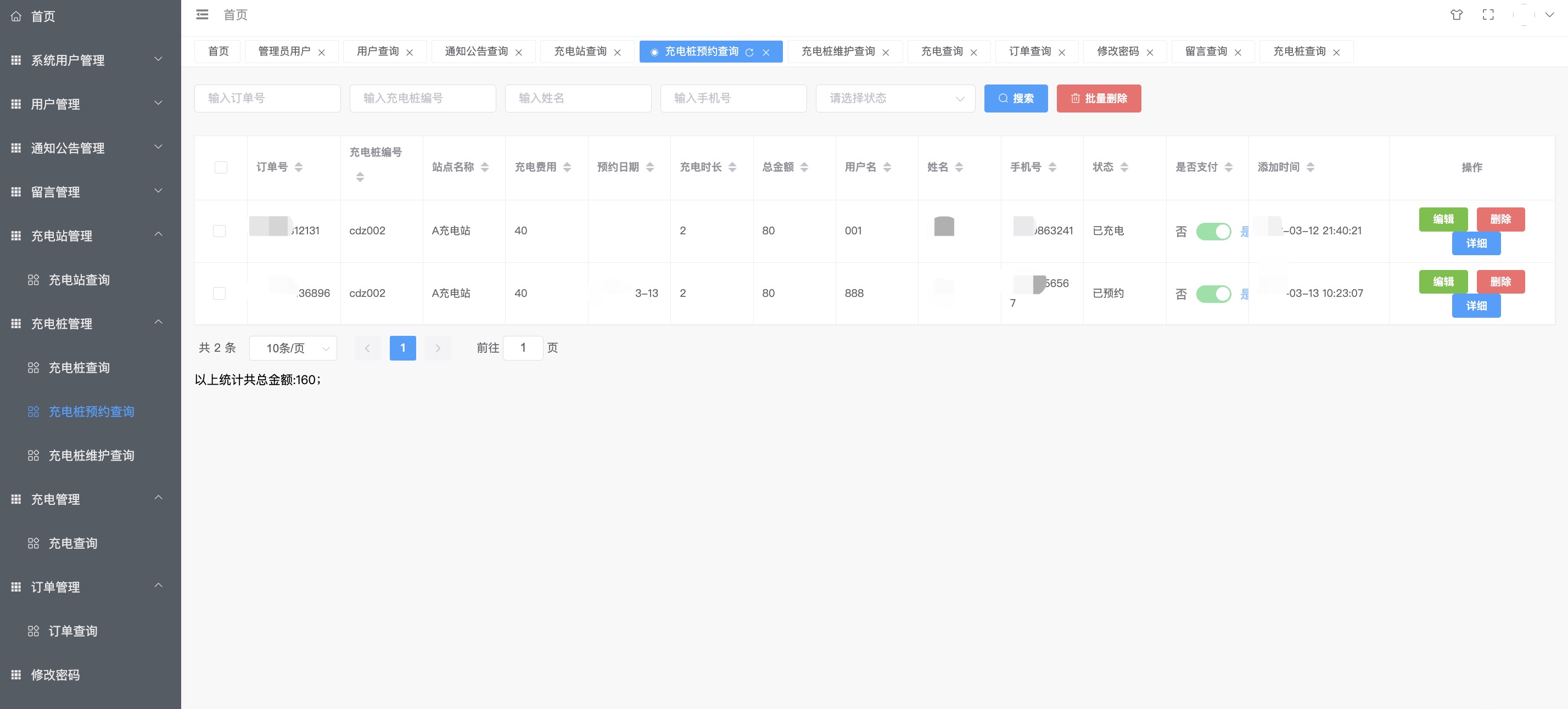Sort table by 订单号 column arrows
The image size is (1568, 709).
(298, 167)
